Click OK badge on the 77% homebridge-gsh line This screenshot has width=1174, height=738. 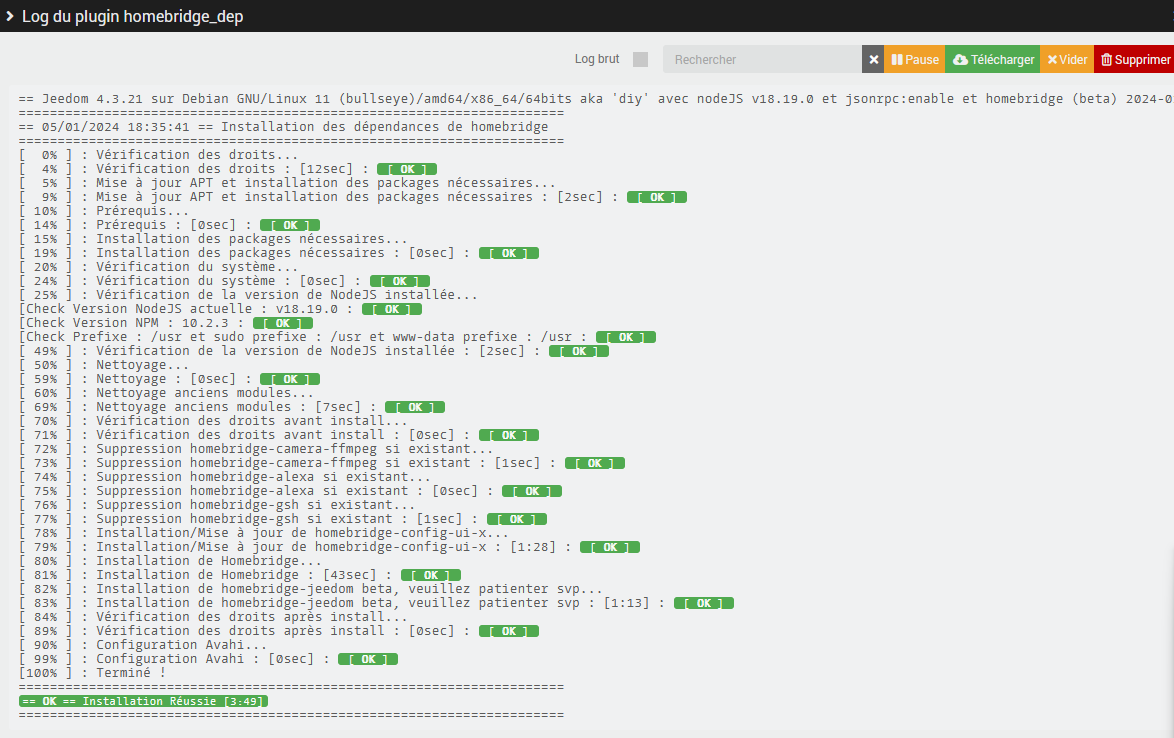click(x=517, y=519)
